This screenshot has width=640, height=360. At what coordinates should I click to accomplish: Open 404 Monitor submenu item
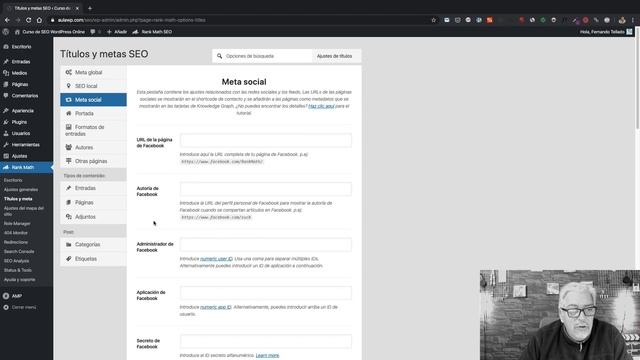[x=16, y=233]
